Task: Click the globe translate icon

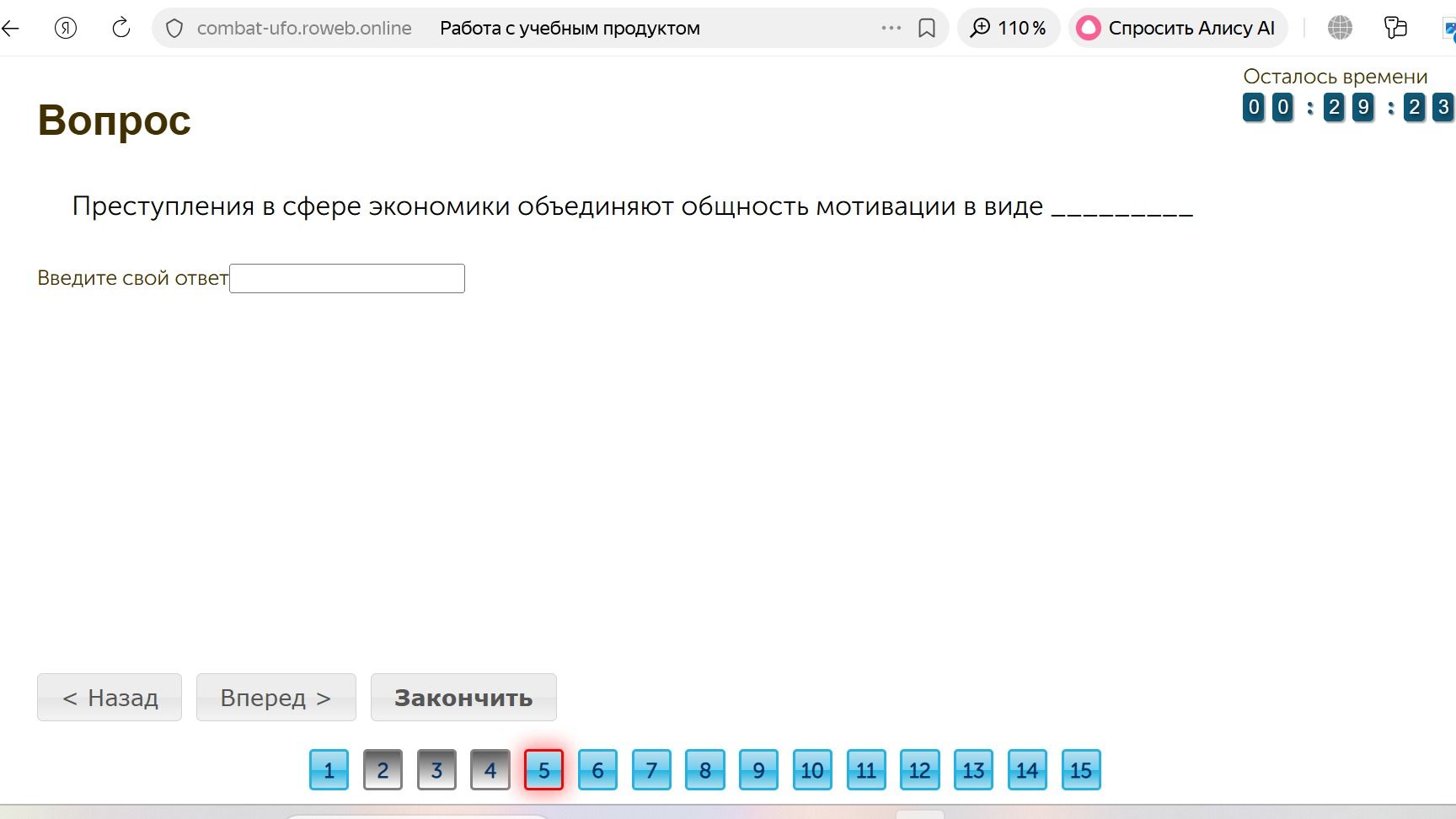Action: [x=1340, y=28]
